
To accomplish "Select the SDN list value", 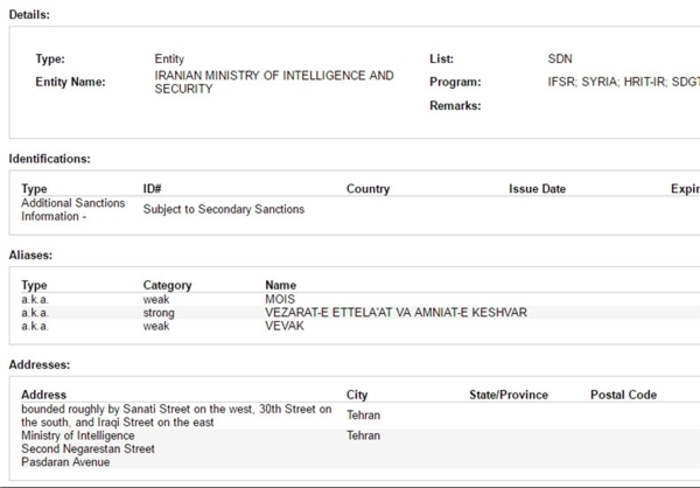I will (560, 58).
